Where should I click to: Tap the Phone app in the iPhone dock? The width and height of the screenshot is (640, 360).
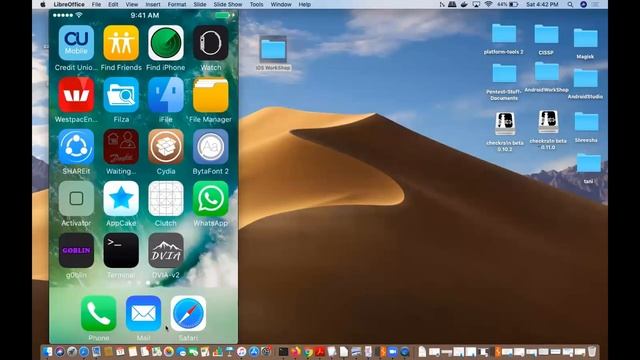pyautogui.click(x=98, y=313)
